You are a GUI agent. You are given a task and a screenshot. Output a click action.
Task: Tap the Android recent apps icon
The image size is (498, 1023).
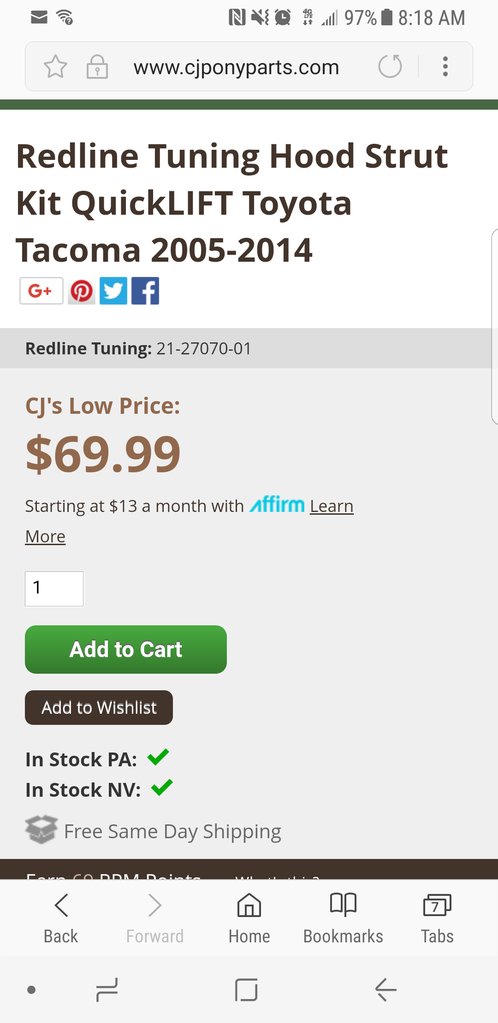coord(107,990)
